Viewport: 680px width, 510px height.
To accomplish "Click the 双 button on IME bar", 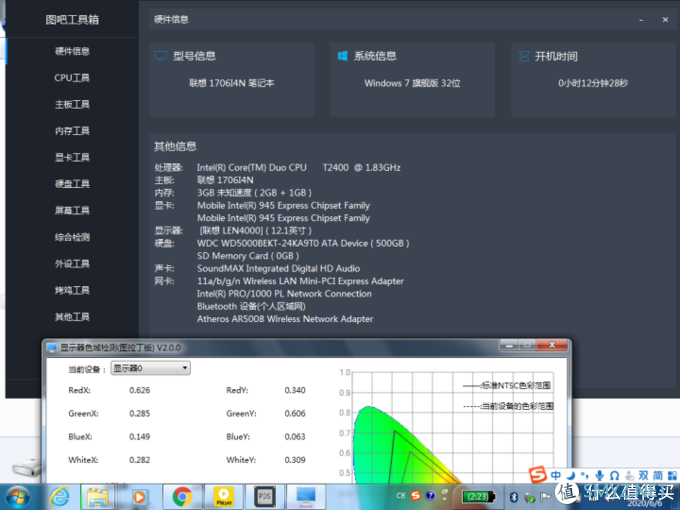I will click(x=644, y=475).
